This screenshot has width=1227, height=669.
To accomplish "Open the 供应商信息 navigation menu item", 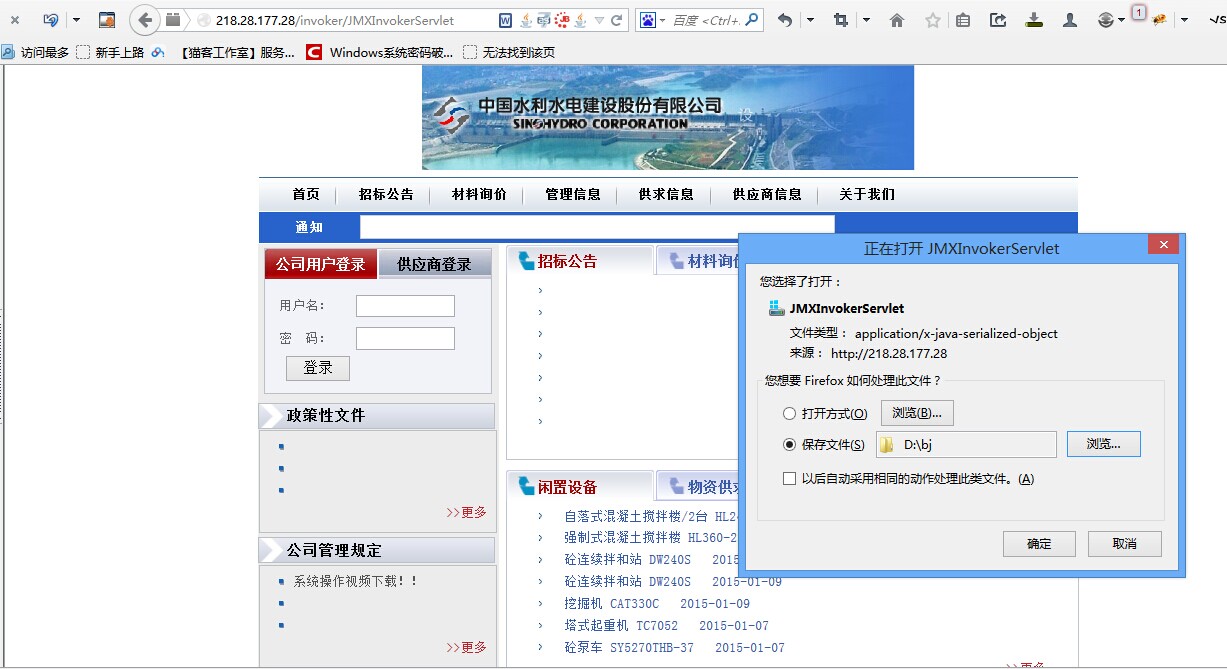I will coord(767,194).
